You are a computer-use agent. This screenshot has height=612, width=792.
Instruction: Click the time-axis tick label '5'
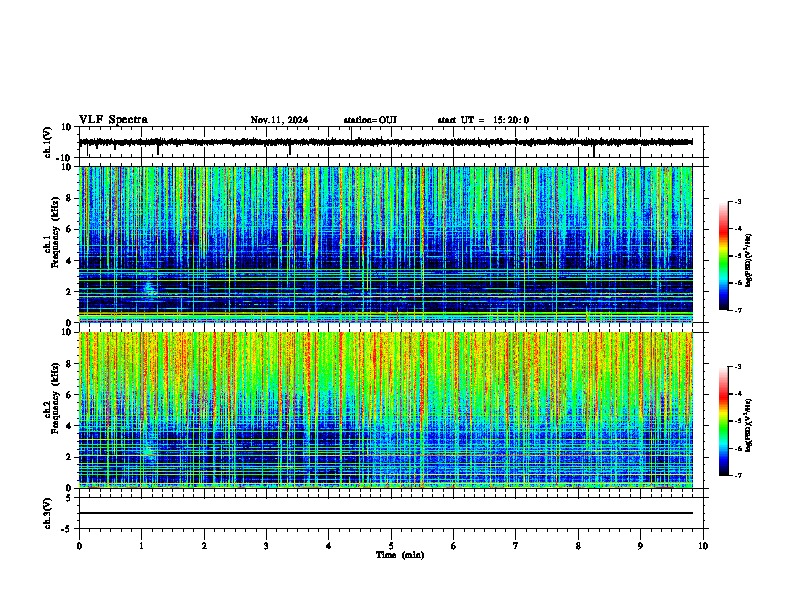click(x=391, y=546)
